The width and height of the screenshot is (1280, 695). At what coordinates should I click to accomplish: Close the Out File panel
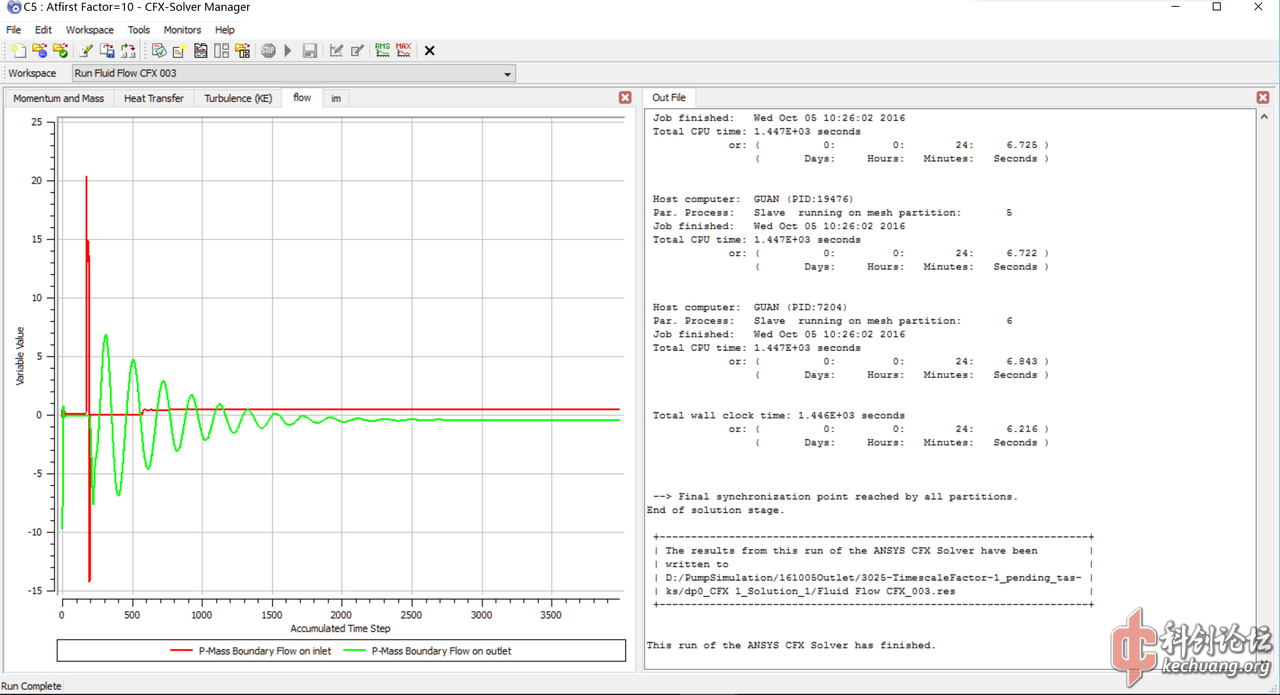(1263, 98)
